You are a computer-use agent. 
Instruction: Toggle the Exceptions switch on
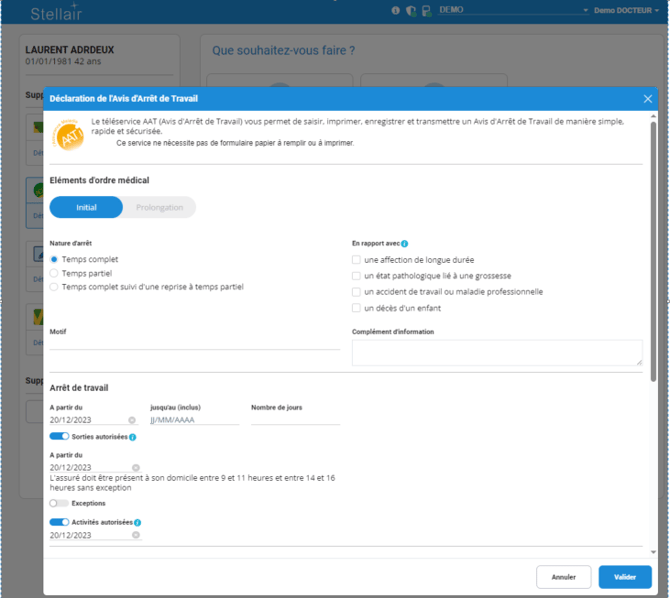tap(59, 504)
